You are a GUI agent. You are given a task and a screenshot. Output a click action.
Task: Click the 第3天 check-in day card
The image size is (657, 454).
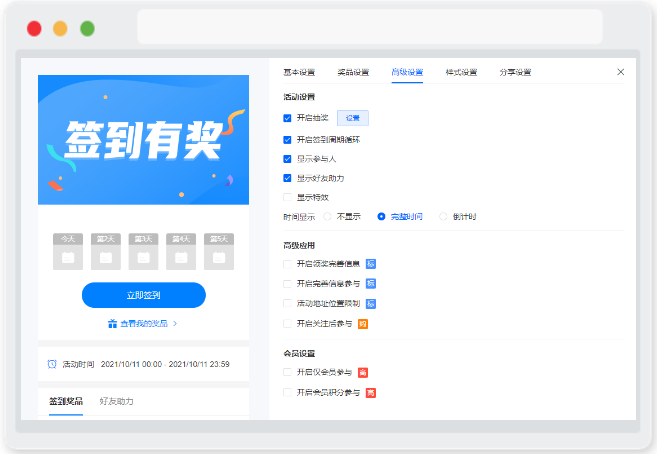click(x=143, y=252)
